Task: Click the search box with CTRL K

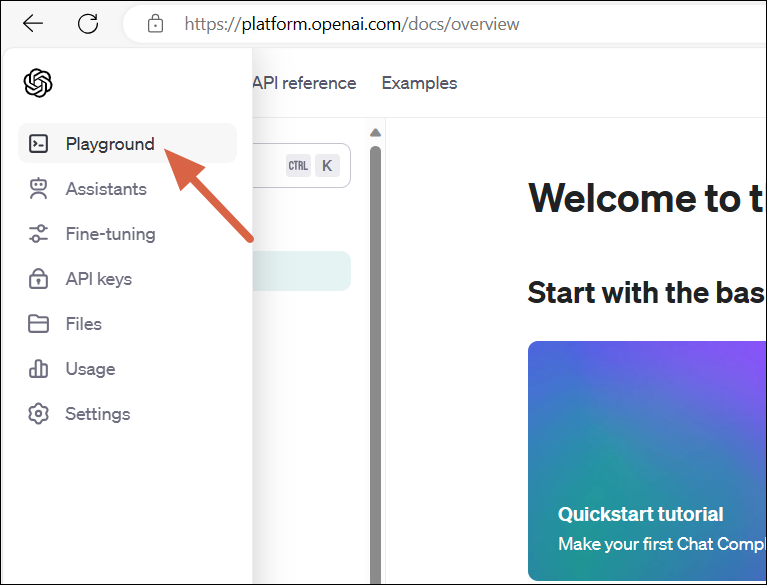Action: coord(301,165)
